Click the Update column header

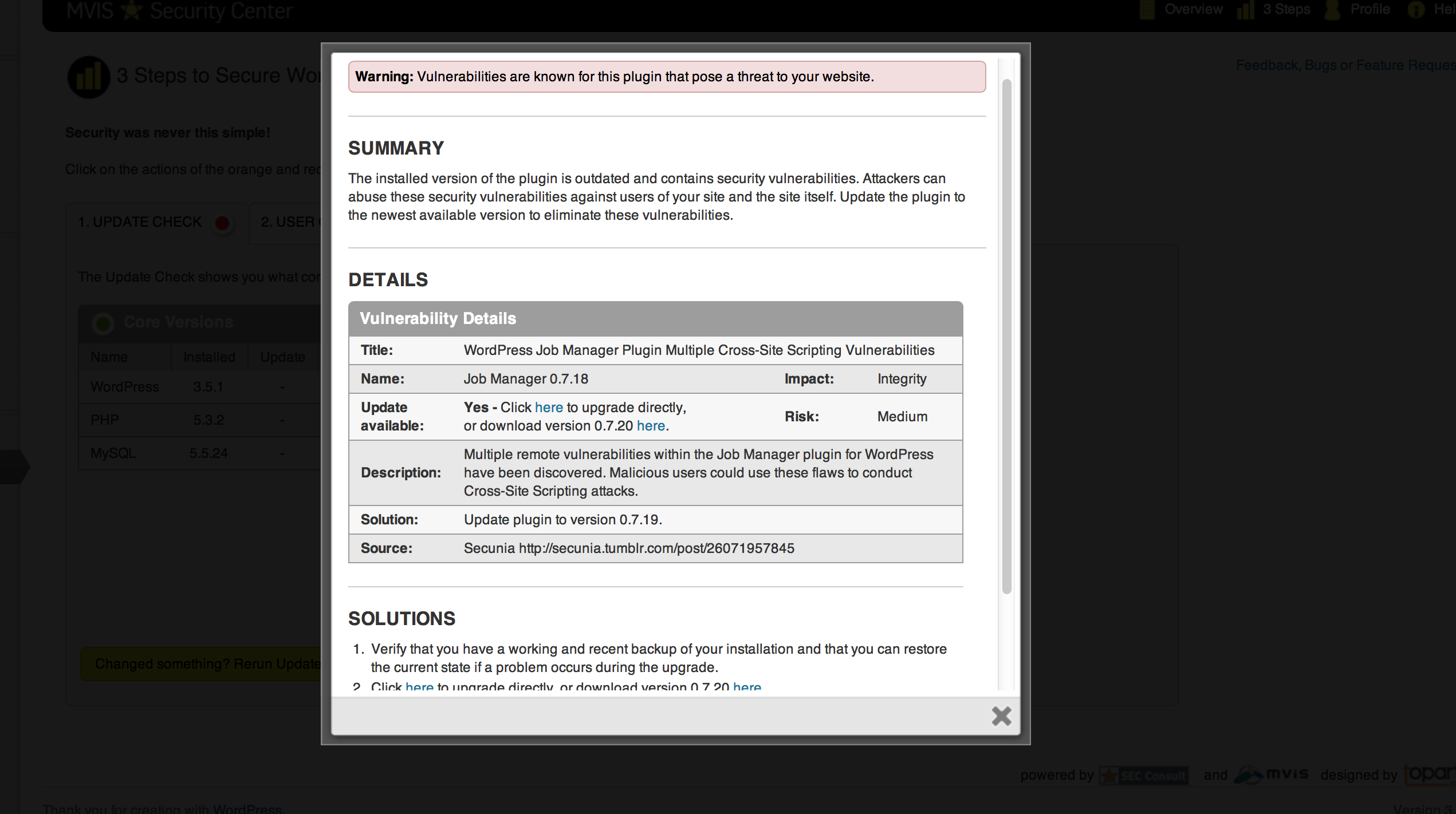[x=282, y=357]
